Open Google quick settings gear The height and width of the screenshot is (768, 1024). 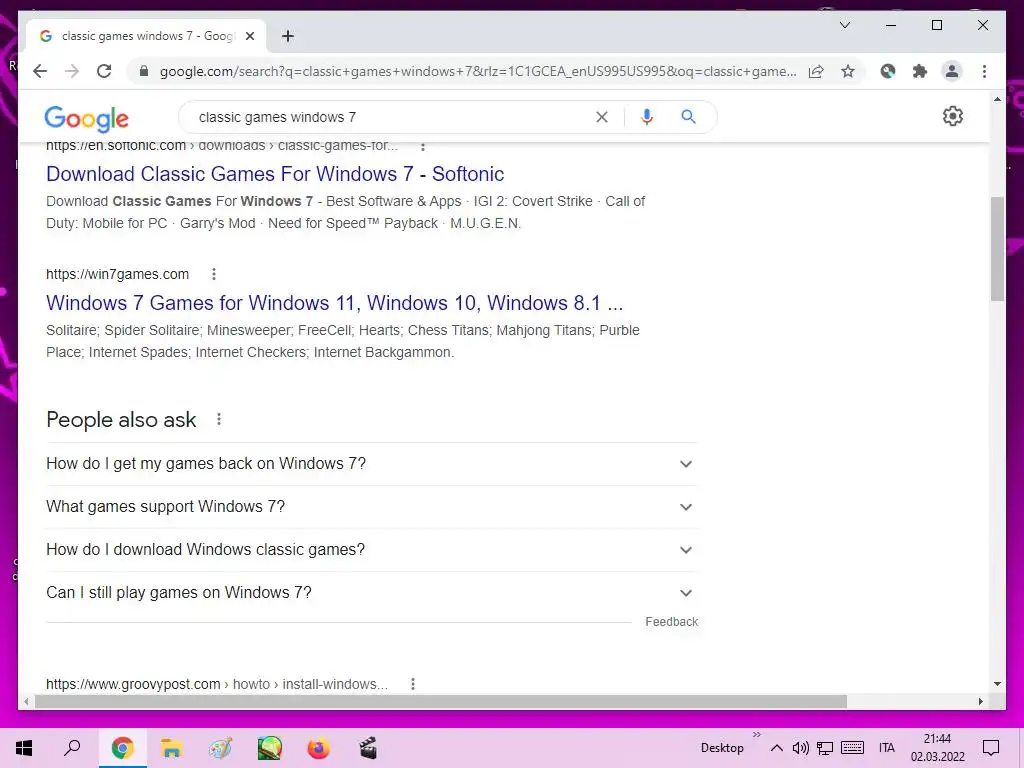pos(953,116)
